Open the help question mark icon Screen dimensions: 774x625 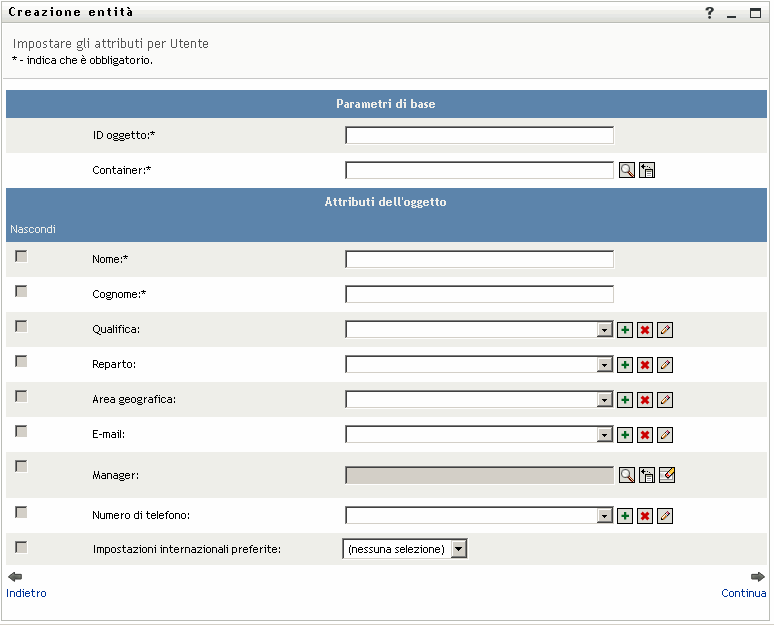[x=710, y=13]
